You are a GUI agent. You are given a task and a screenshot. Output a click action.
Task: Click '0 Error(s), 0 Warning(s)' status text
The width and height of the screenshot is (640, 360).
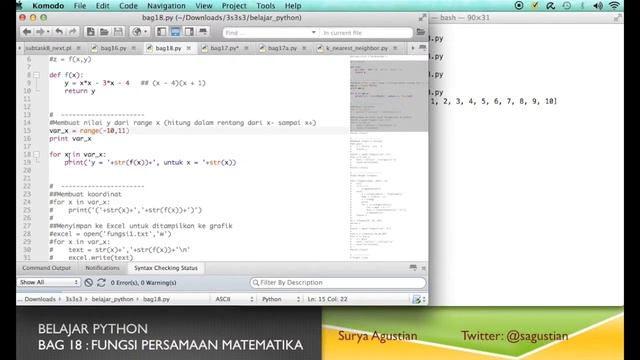(x=143, y=282)
